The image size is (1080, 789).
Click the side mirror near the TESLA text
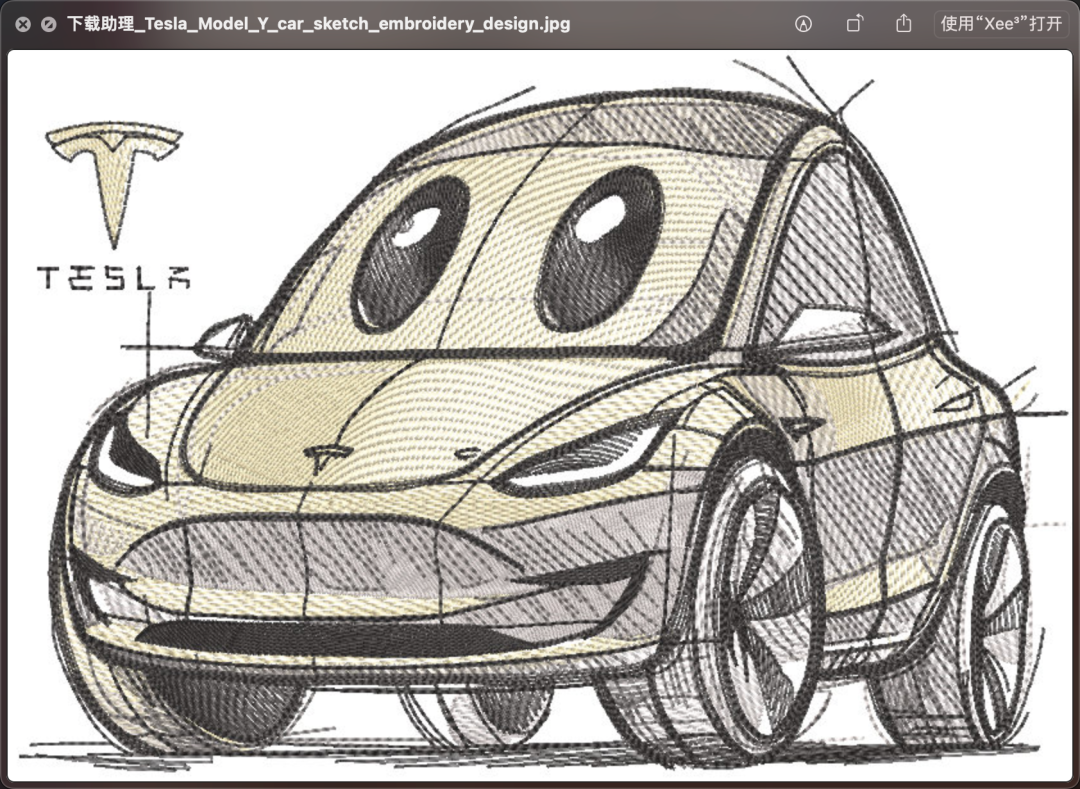tap(225, 336)
